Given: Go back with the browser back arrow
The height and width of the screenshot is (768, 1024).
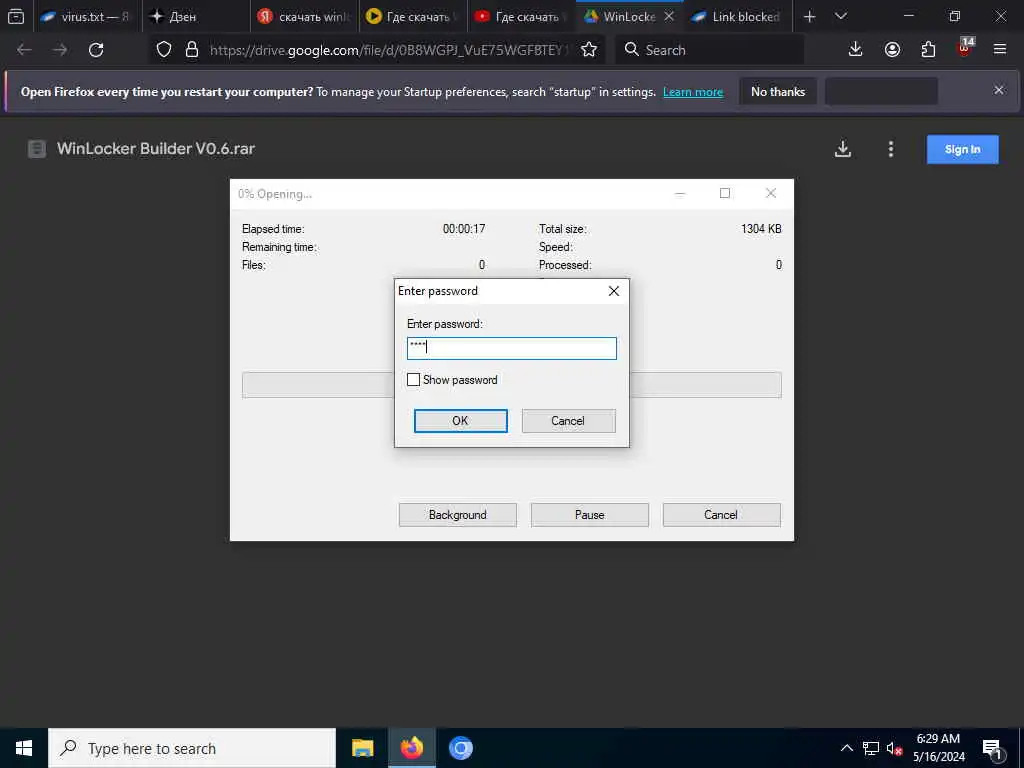Looking at the screenshot, I should pyautogui.click(x=24, y=50).
